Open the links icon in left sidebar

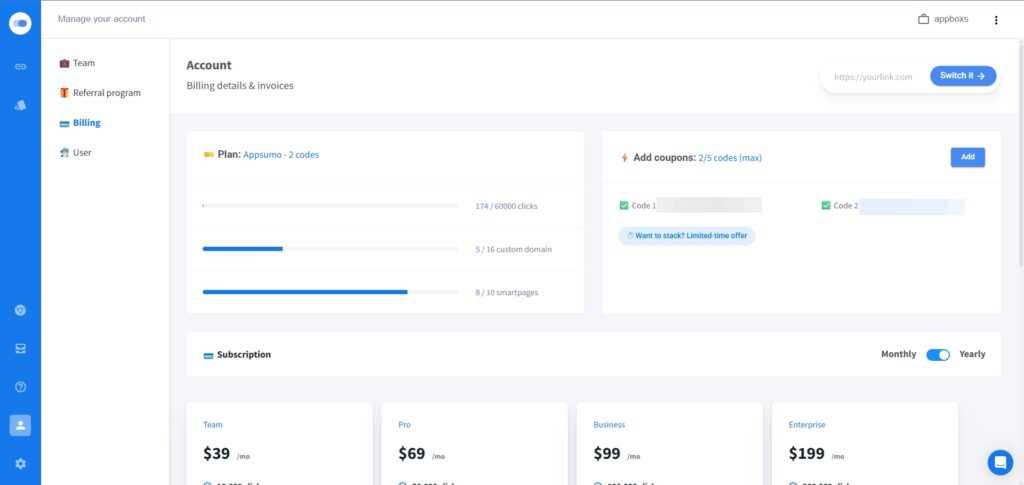[x=20, y=66]
